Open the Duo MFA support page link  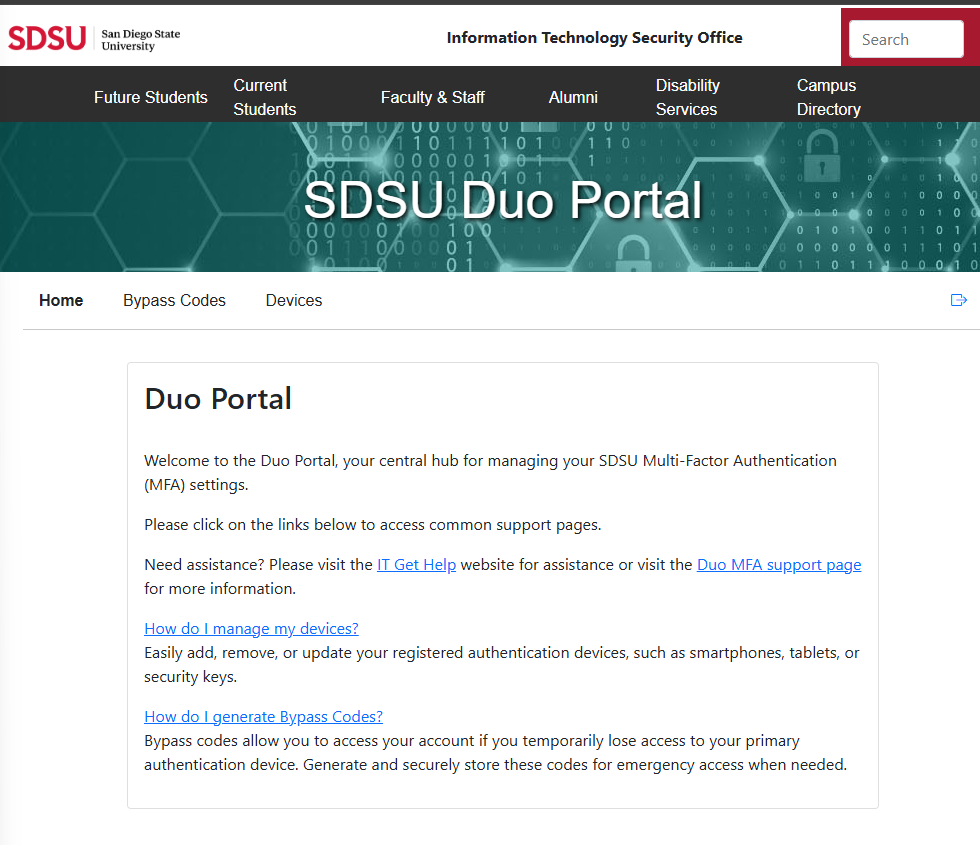tap(779, 565)
